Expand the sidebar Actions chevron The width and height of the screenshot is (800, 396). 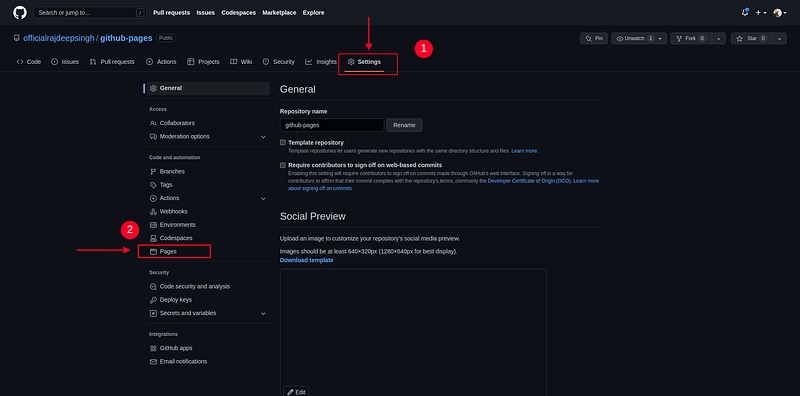coord(263,199)
